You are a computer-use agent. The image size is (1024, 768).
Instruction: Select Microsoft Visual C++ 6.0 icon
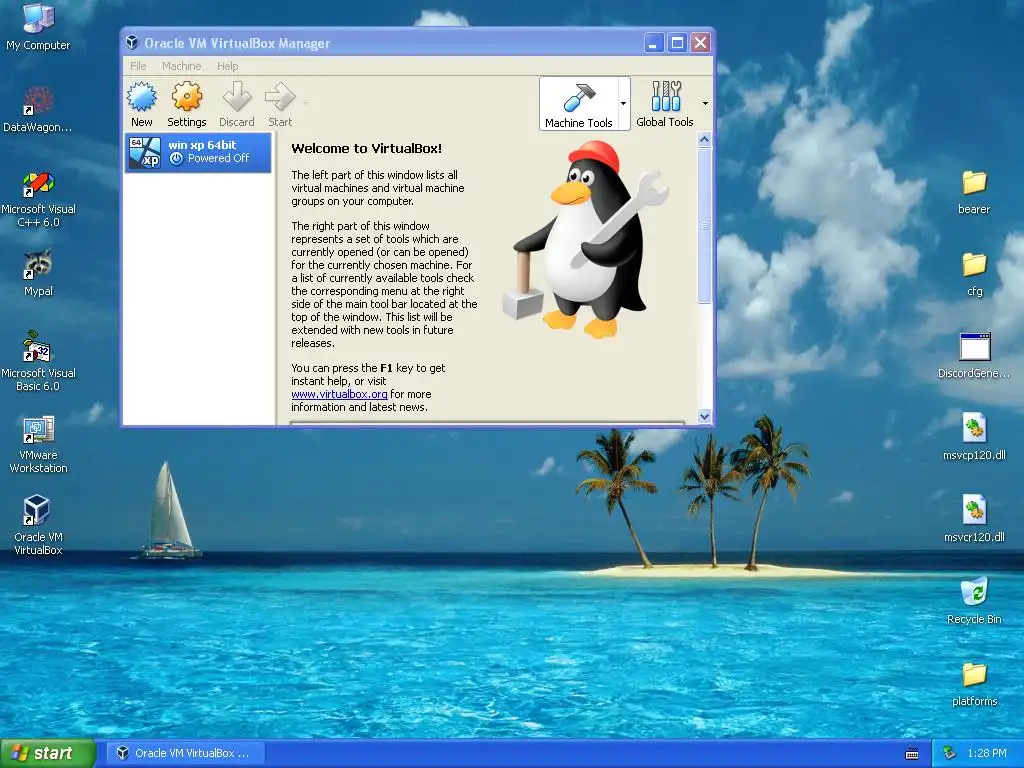(x=38, y=199)
